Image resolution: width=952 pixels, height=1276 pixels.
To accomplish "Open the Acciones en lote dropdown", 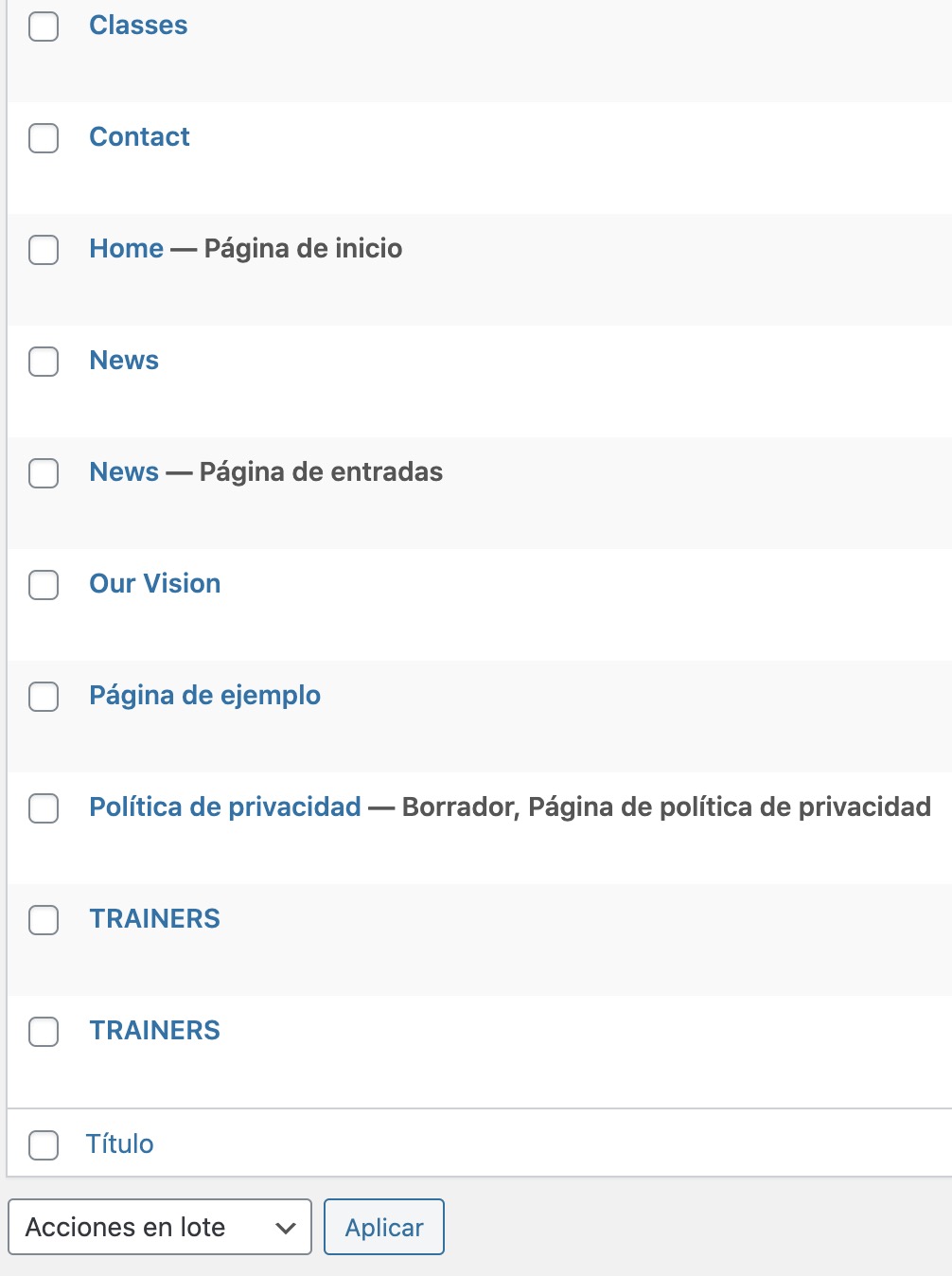I will coord(160,1227).
